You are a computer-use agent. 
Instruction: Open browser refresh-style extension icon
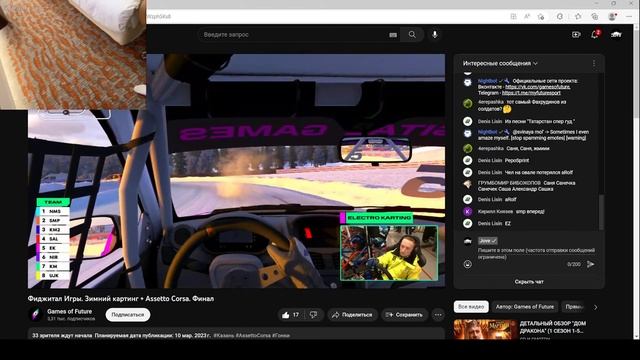(560, 16)
